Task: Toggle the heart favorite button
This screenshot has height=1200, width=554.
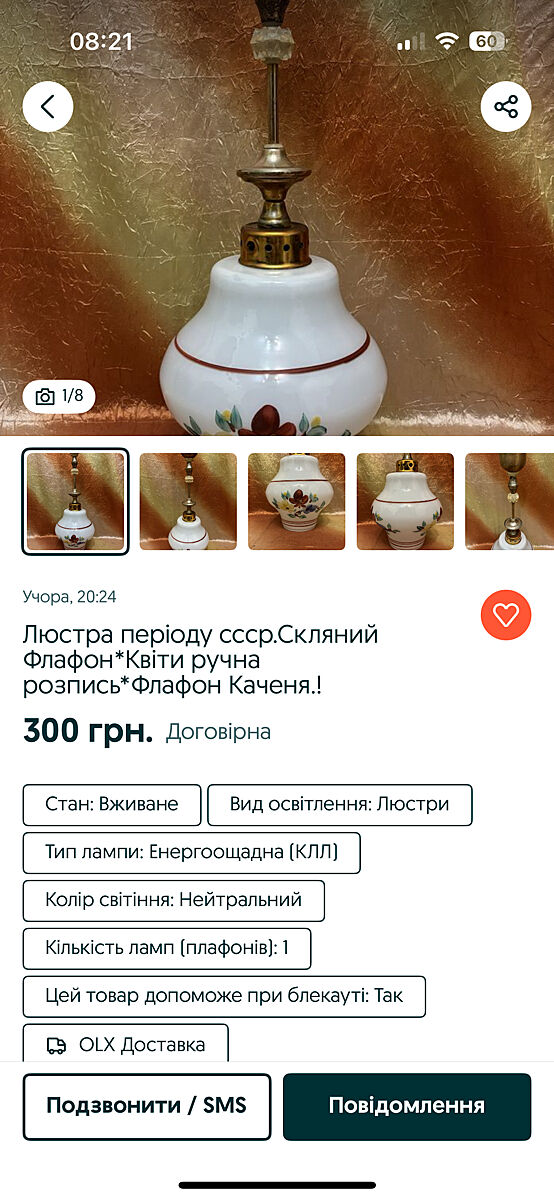Action: point(506,615)
